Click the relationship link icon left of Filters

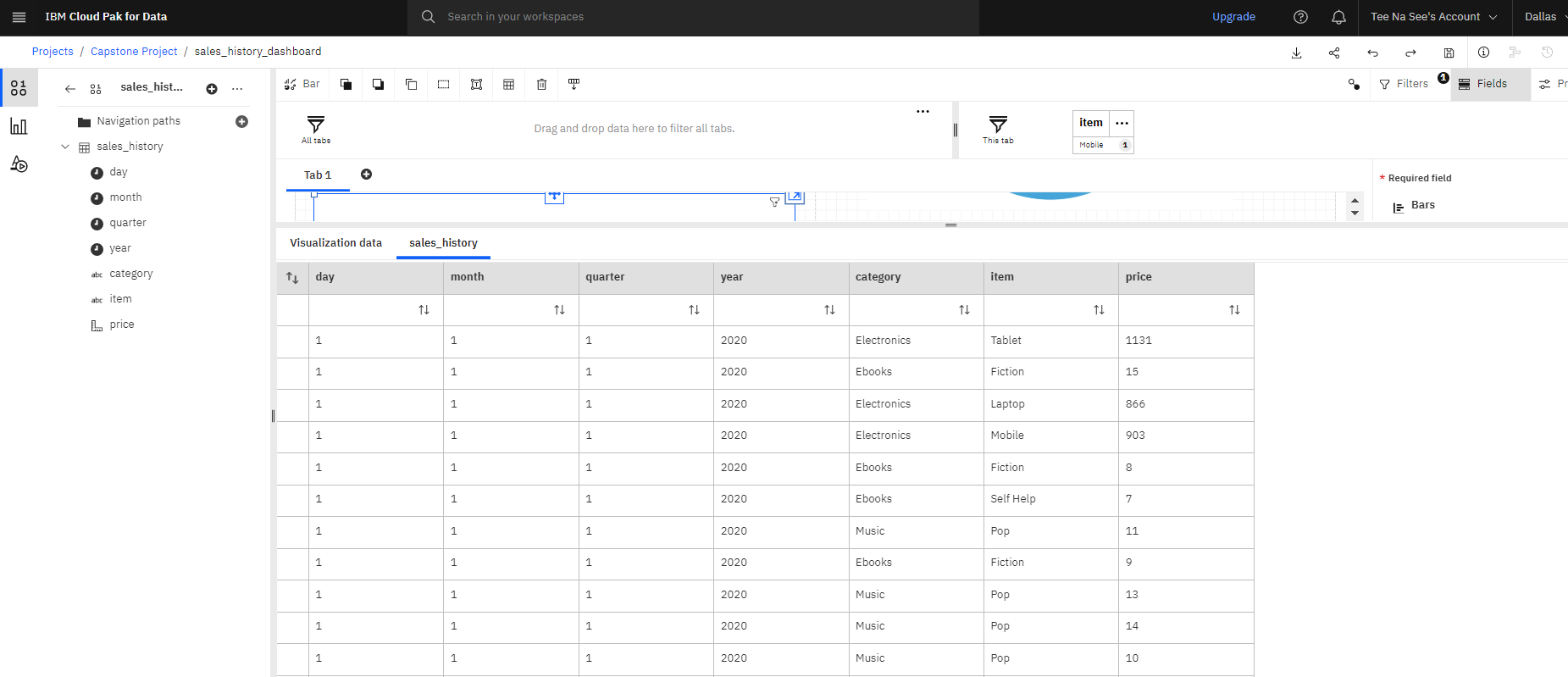[x=1354, y=84]
